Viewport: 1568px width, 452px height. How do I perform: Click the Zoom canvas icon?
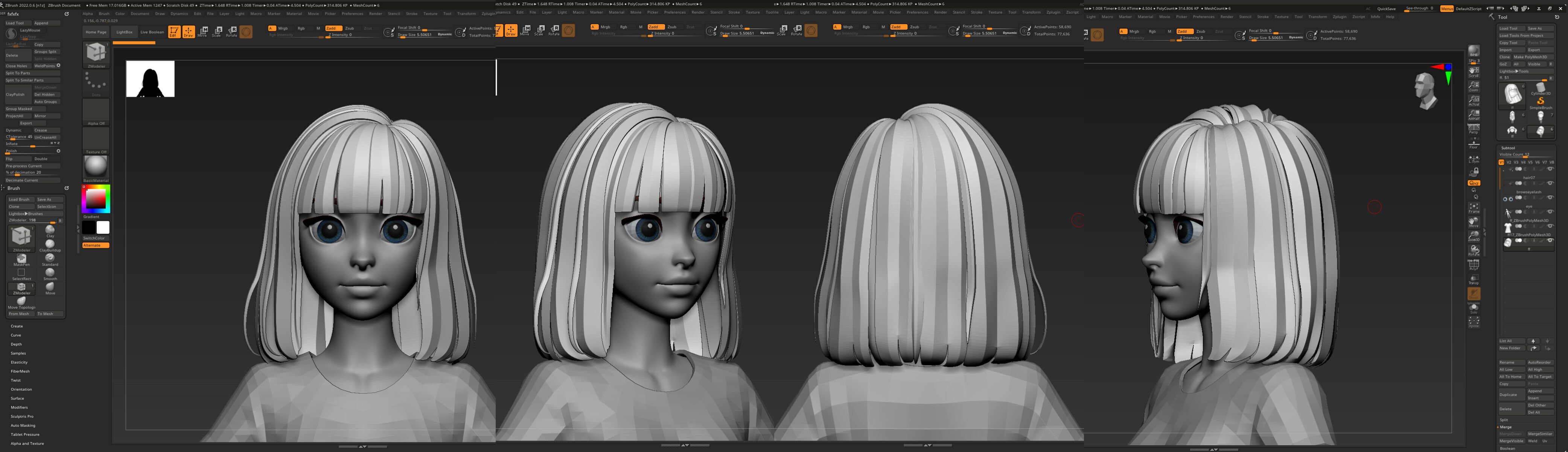click(1474, 87)
